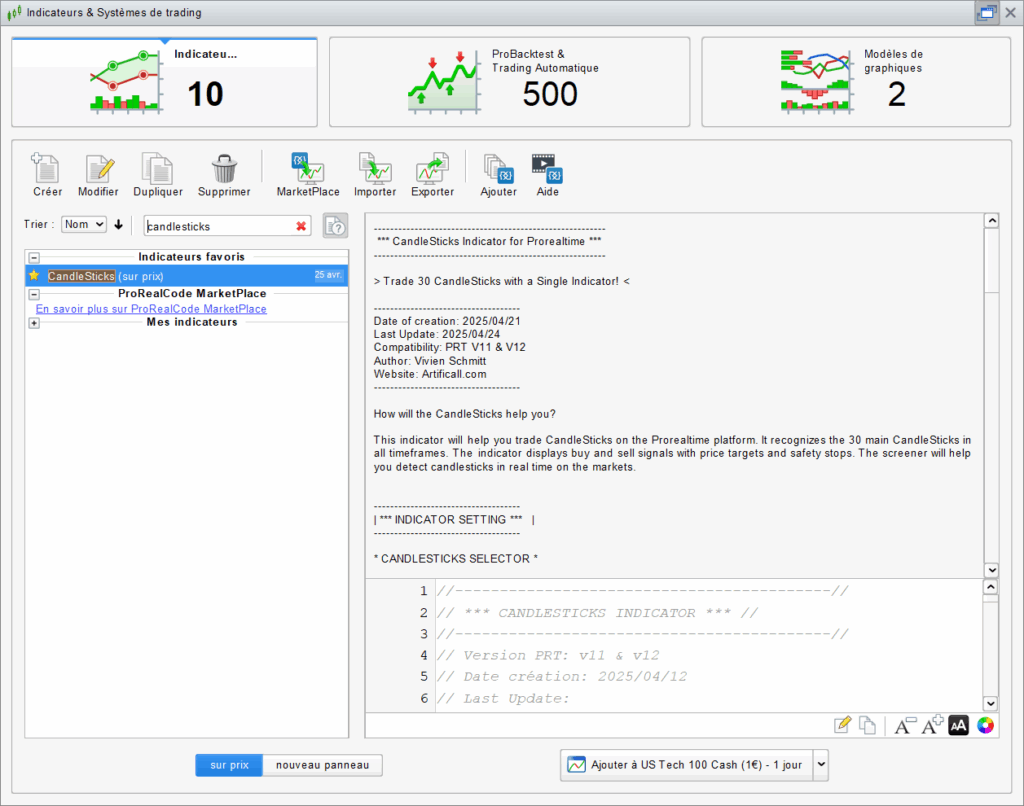The image size is (1024, 806).
Task: Click the Ajouter toolbar icon
Action: 498,168
